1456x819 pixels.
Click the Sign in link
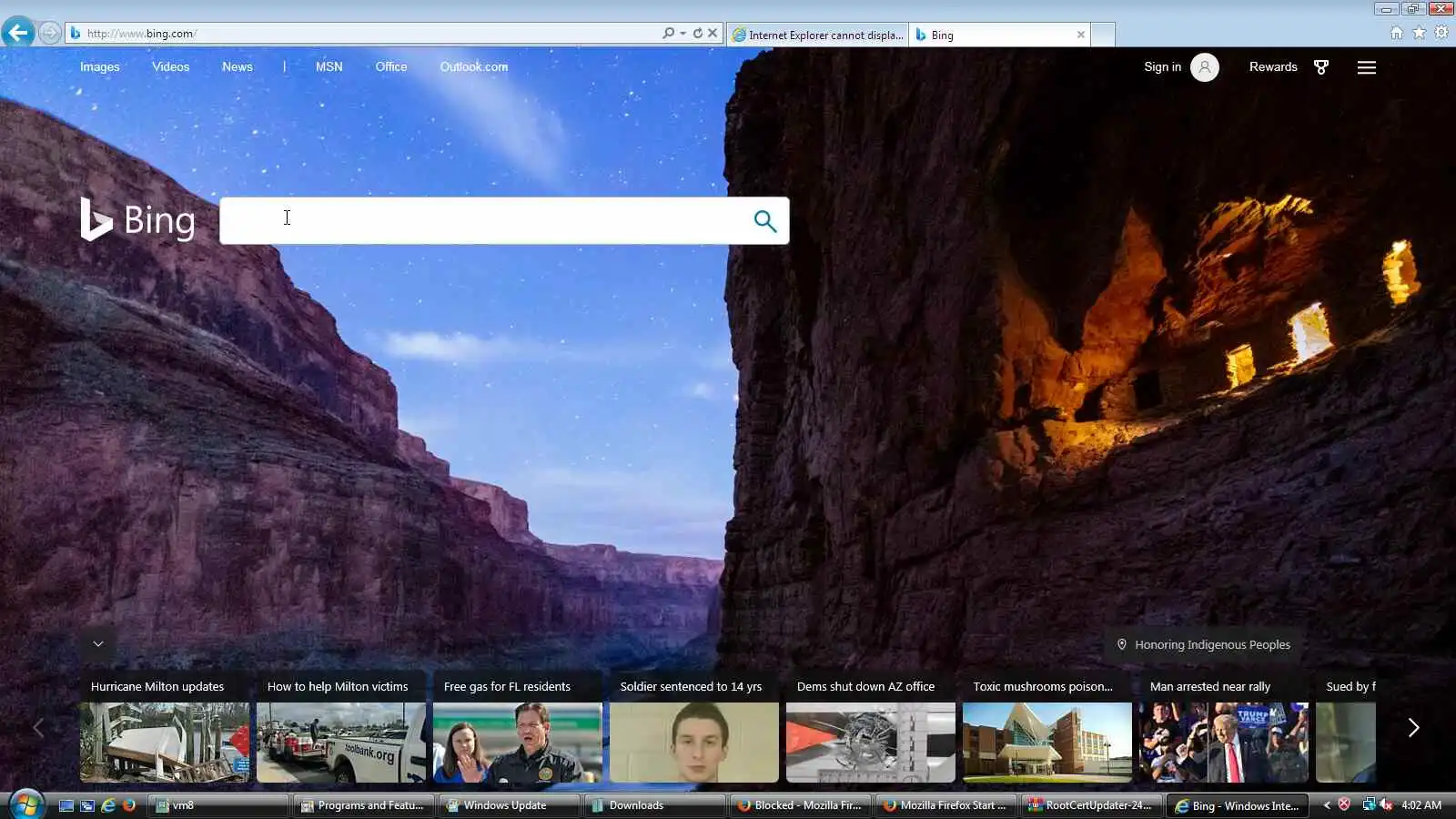tap(1163, 66)
